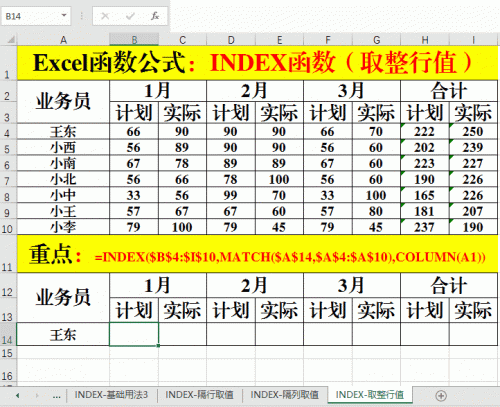Select column H header

click(x=425, y=40)
